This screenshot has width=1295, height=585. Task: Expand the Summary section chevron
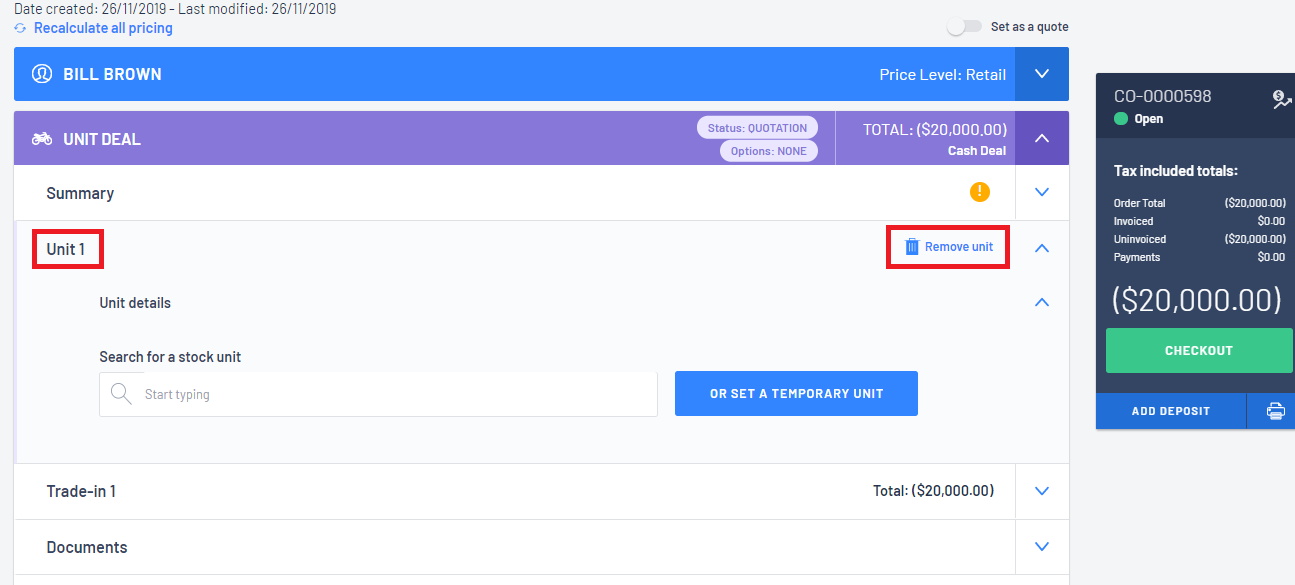pos(1042,192)
